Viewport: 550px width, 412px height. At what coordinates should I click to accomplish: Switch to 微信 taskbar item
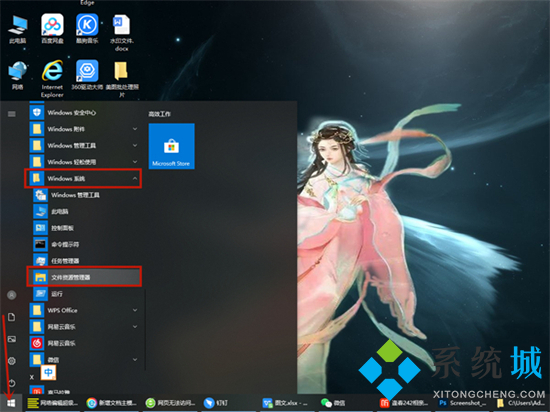[x=333, y=403]
